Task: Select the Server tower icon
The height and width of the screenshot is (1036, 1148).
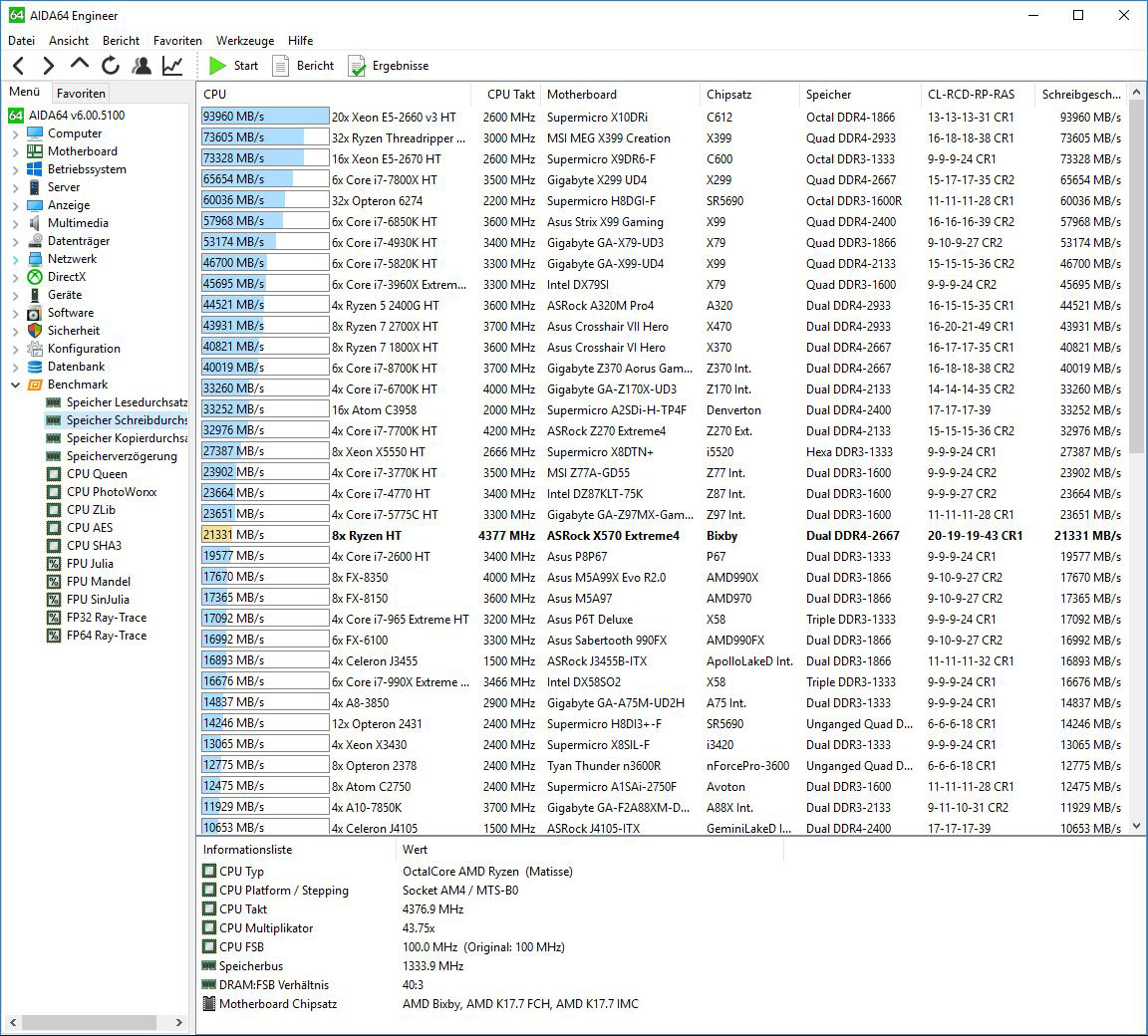Action: coord(35,187)
